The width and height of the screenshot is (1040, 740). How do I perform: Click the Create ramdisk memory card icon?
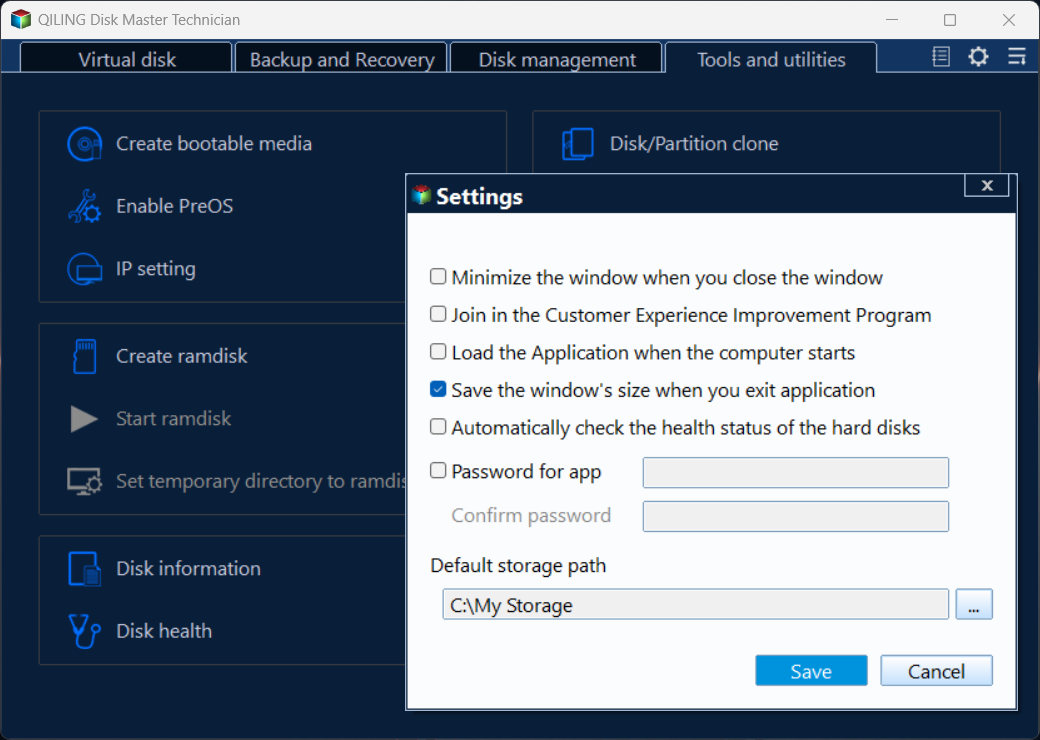pyautogui.click(x=84, y=356)
